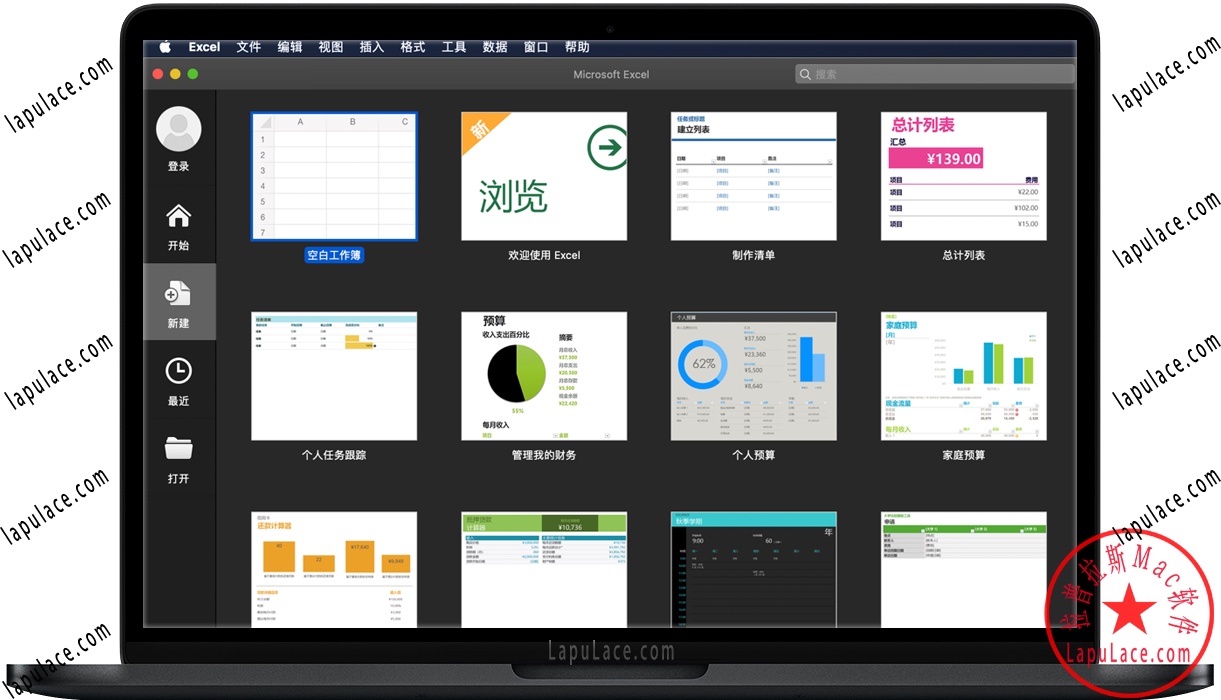Open the 欢迎使用 Excel tour template
Screen dimensions: 1221x700
pyautogui.click(x=544, y=176)
